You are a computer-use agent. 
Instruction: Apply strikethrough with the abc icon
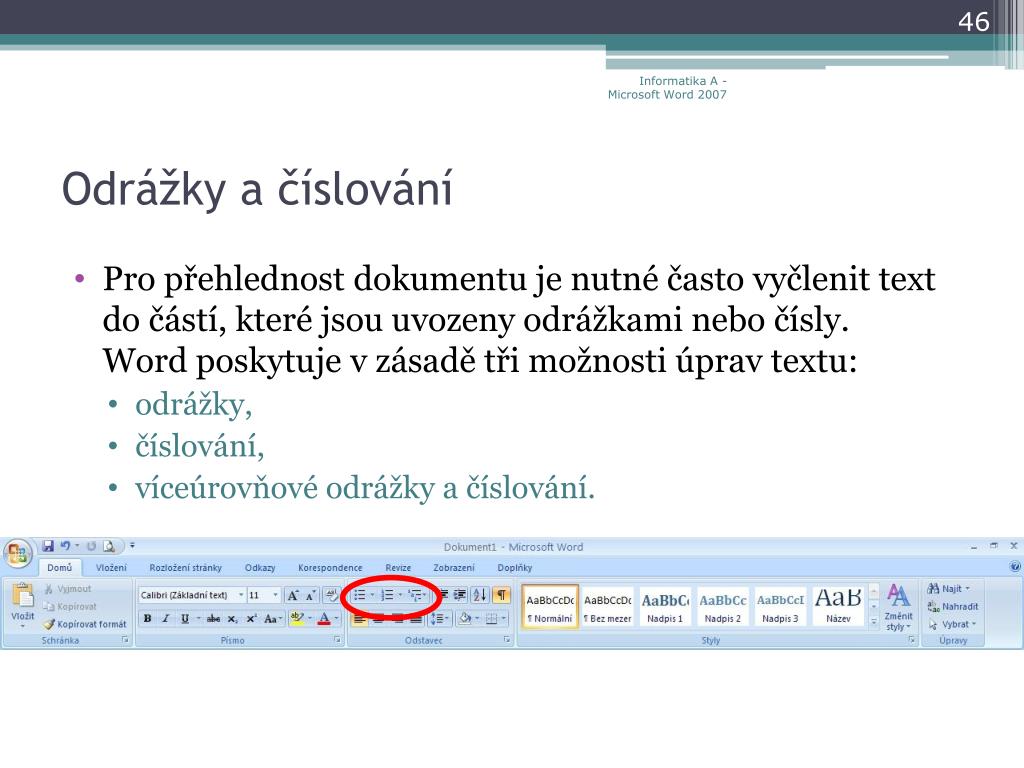[x=213, y=619]
